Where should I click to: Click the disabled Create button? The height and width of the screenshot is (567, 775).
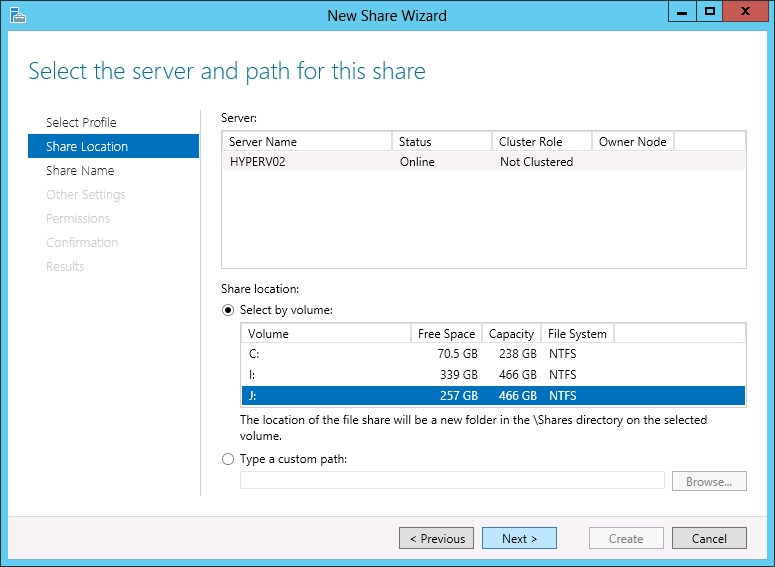point(626,538)
